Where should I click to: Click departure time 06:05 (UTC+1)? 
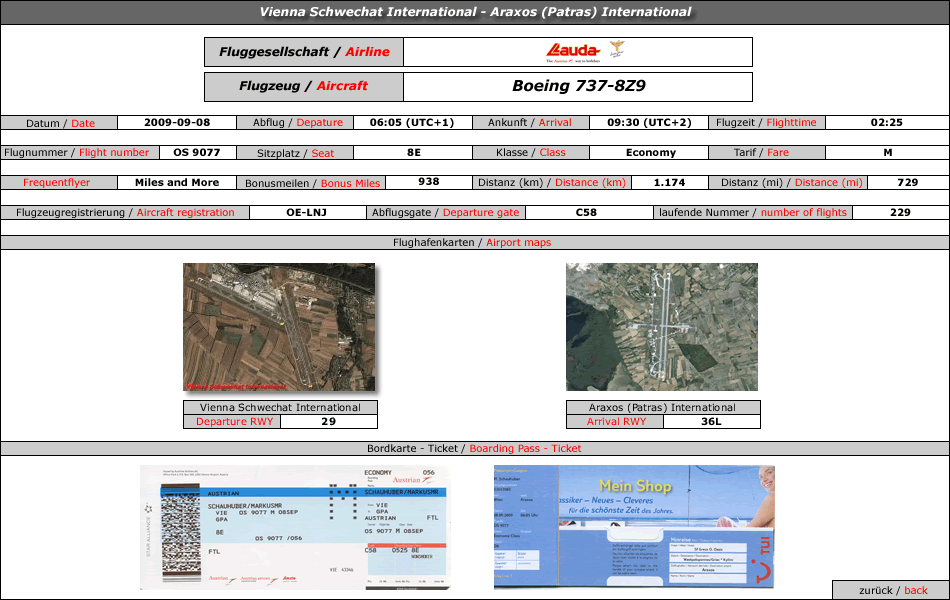pos(412,122)
